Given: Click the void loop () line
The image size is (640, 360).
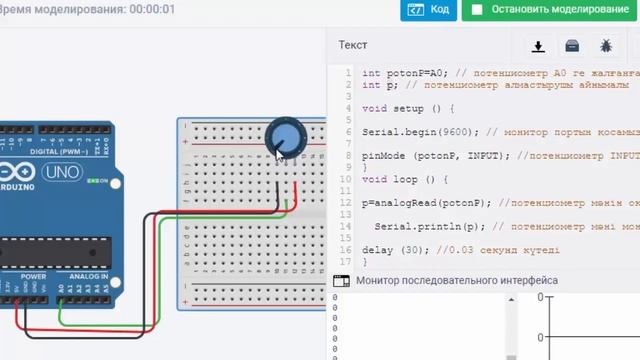Looking at the screenshot, I should coord(405,180).
